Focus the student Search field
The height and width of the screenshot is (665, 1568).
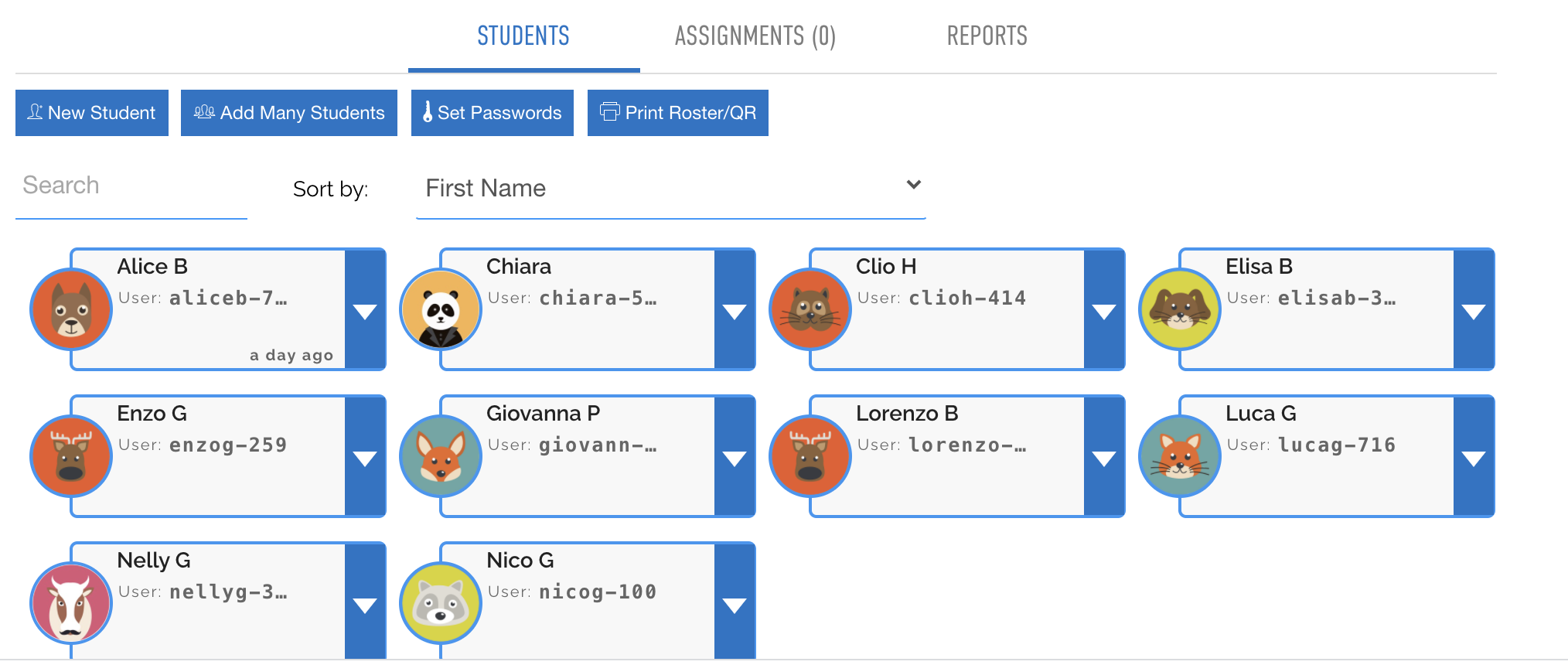tap(131, 186)
